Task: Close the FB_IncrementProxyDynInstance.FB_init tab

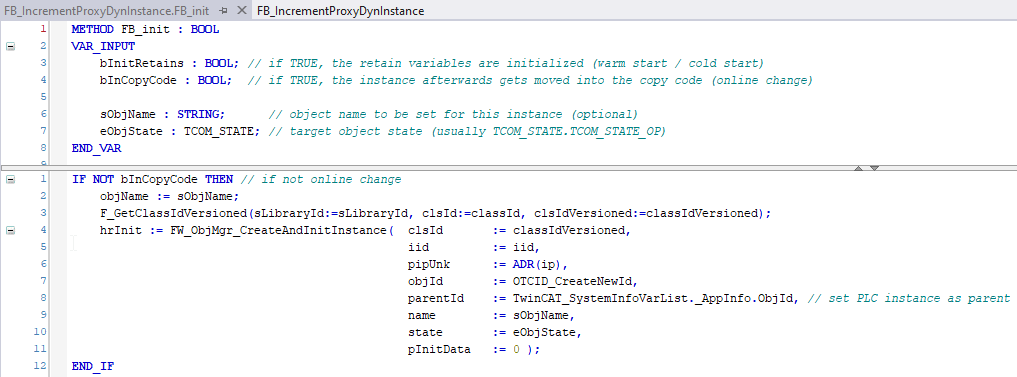Action: coord(242,10)
